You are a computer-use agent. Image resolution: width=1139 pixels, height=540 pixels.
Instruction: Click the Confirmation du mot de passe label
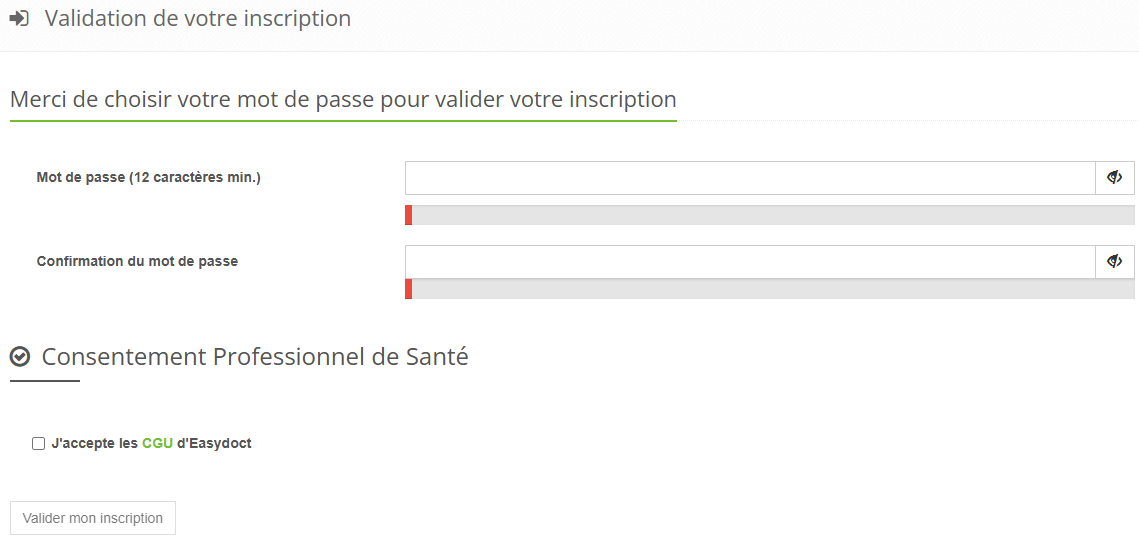click(137, 262)
